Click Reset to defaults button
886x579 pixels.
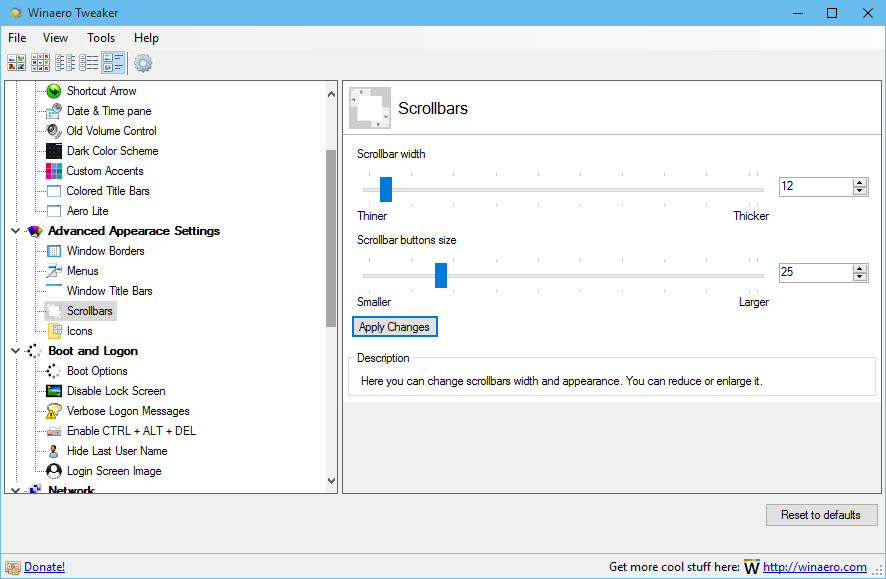click(821, 515)
